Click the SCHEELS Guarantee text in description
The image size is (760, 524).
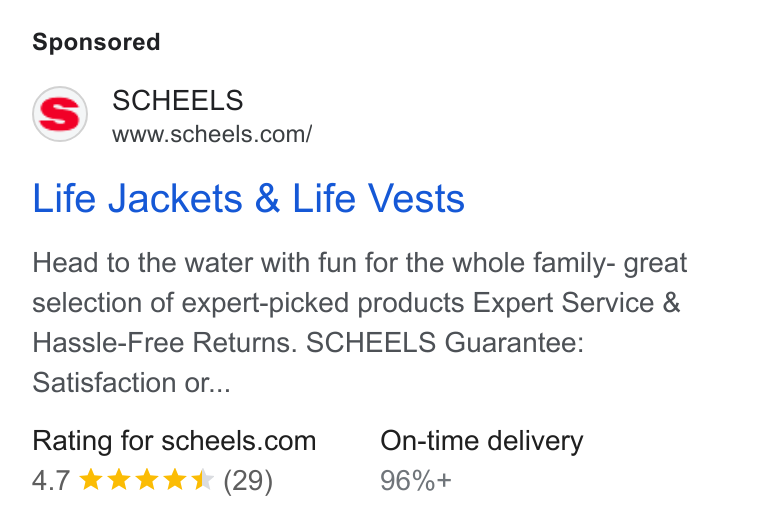[445, 342]
